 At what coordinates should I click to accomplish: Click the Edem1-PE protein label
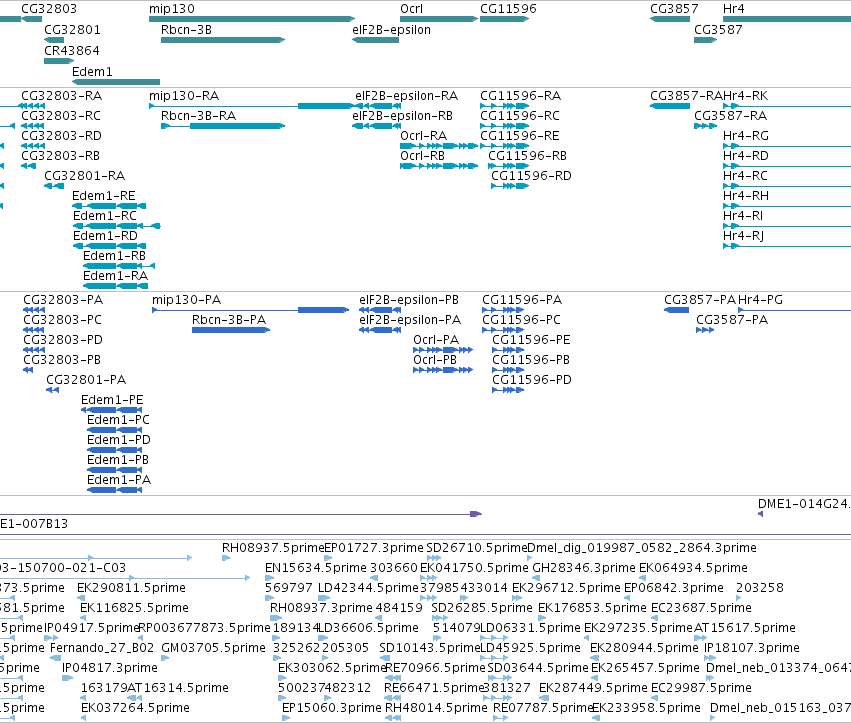[x=112, y=399]
